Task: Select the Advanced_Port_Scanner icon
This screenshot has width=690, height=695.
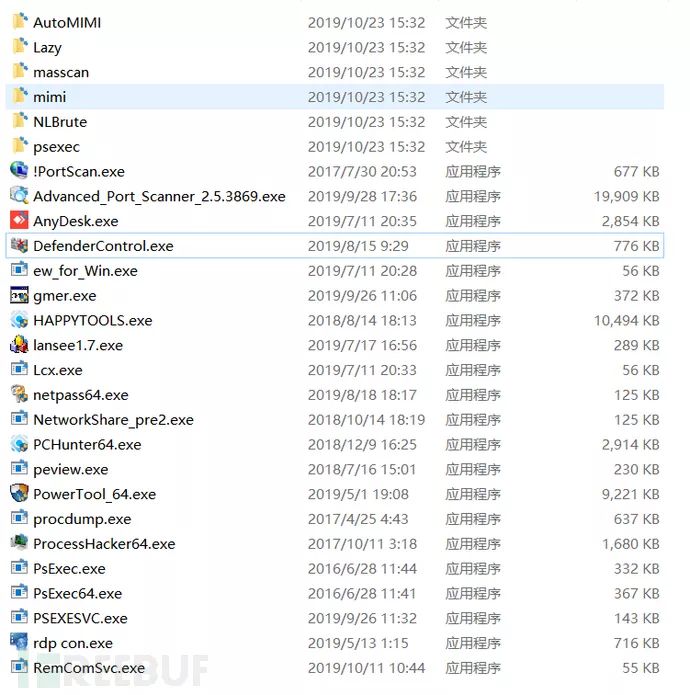Action: [19, 195]
